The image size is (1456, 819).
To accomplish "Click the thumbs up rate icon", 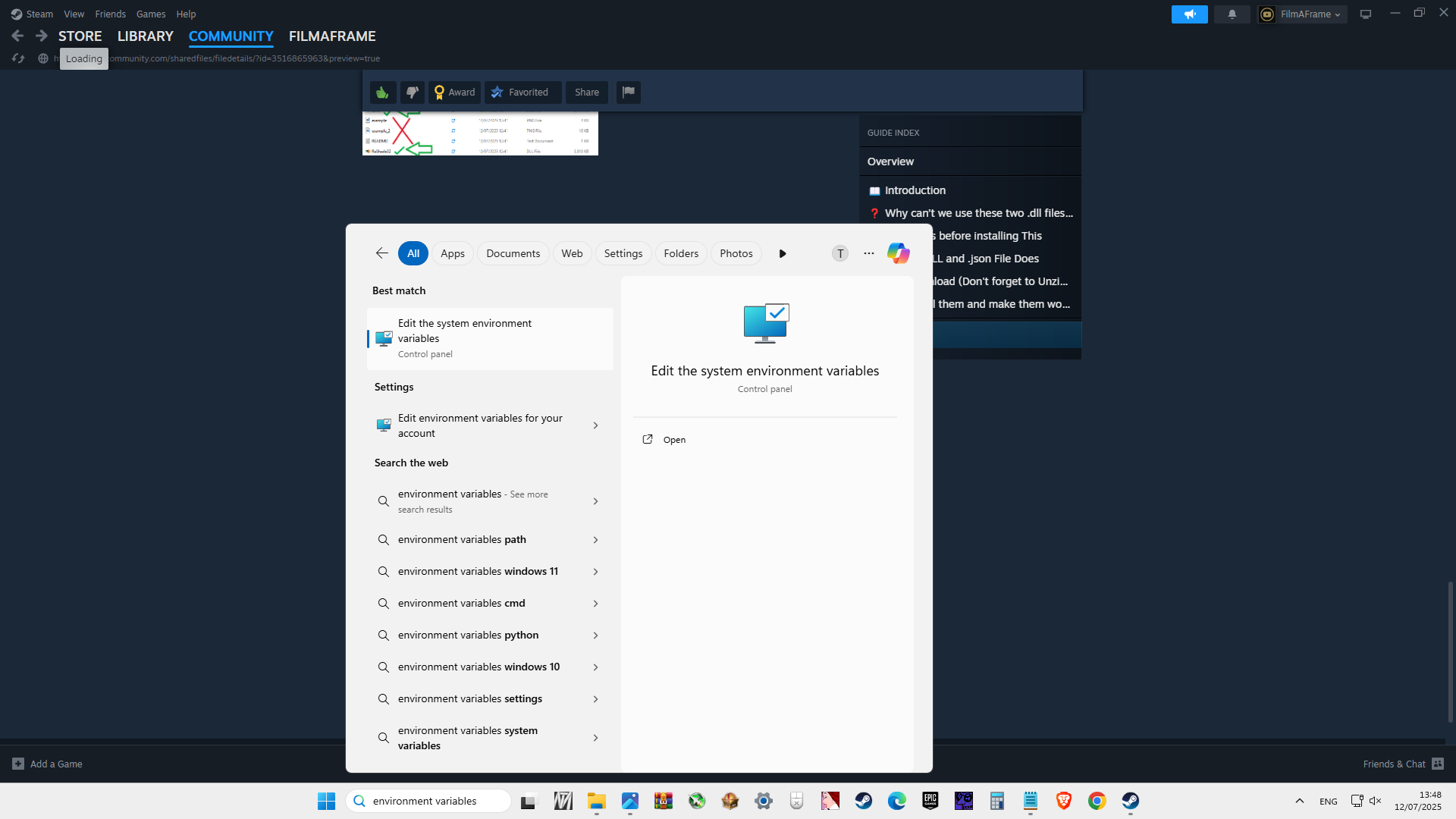I will (x=383, y=93).
